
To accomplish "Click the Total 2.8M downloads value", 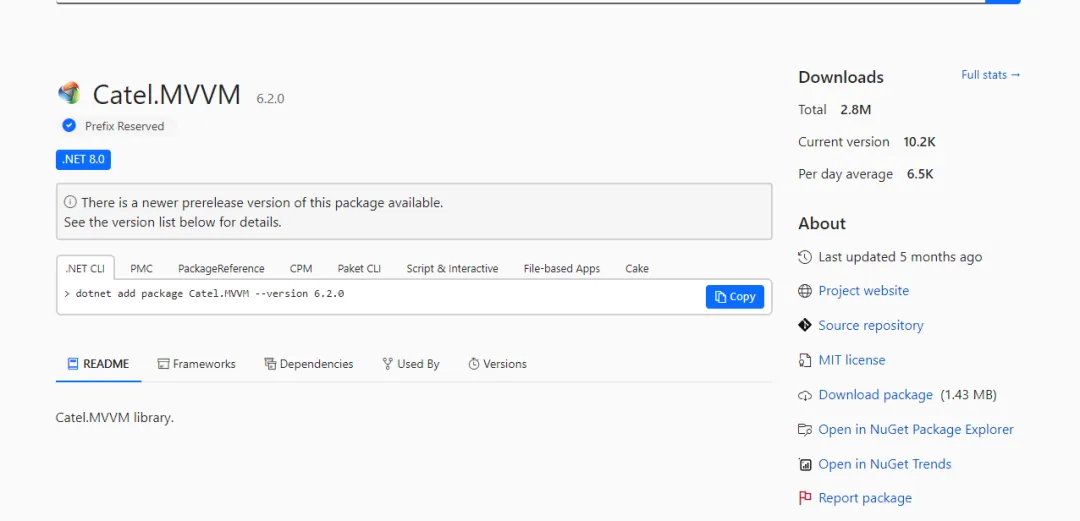I will 855,110.
